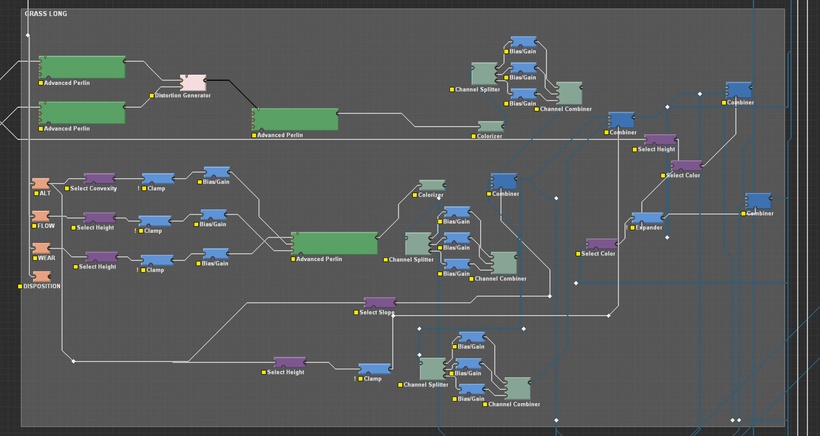Click the Select Convexity node
This screenshot has width=820, height=436.
coord(100,178)
